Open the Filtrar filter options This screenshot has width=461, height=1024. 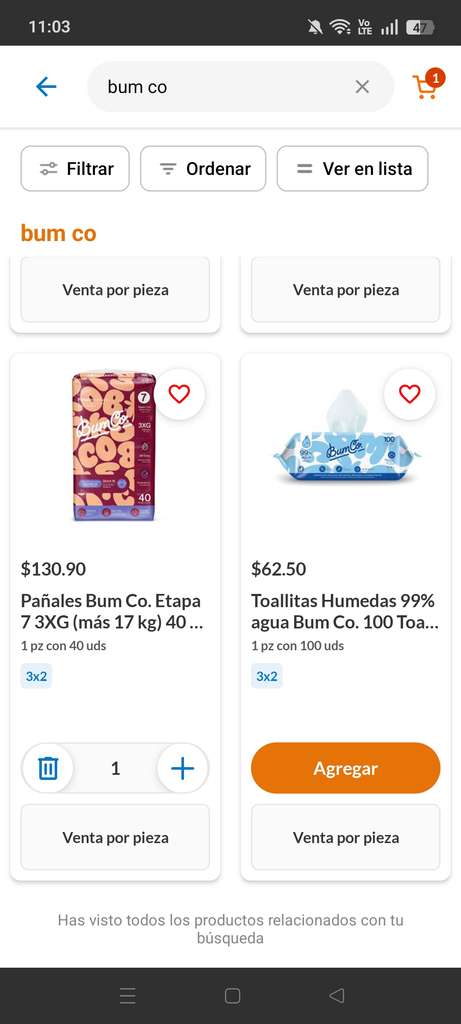[75, 168]
